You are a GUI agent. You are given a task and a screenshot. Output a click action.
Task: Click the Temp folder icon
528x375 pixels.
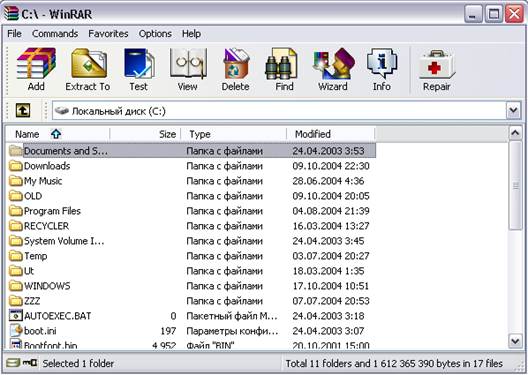15,256
